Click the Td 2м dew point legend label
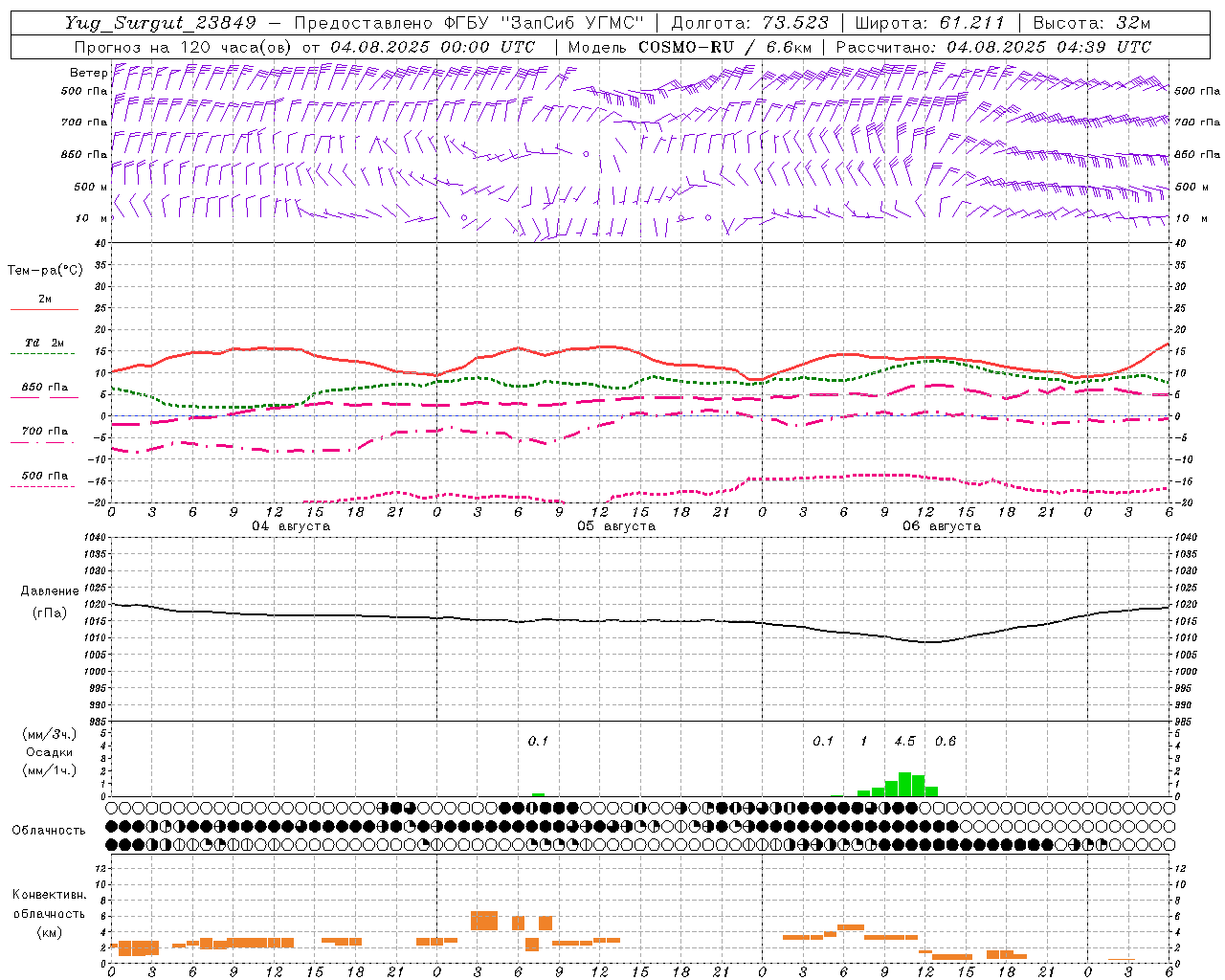Viewport: 1225px width, 980px height. 44,343
